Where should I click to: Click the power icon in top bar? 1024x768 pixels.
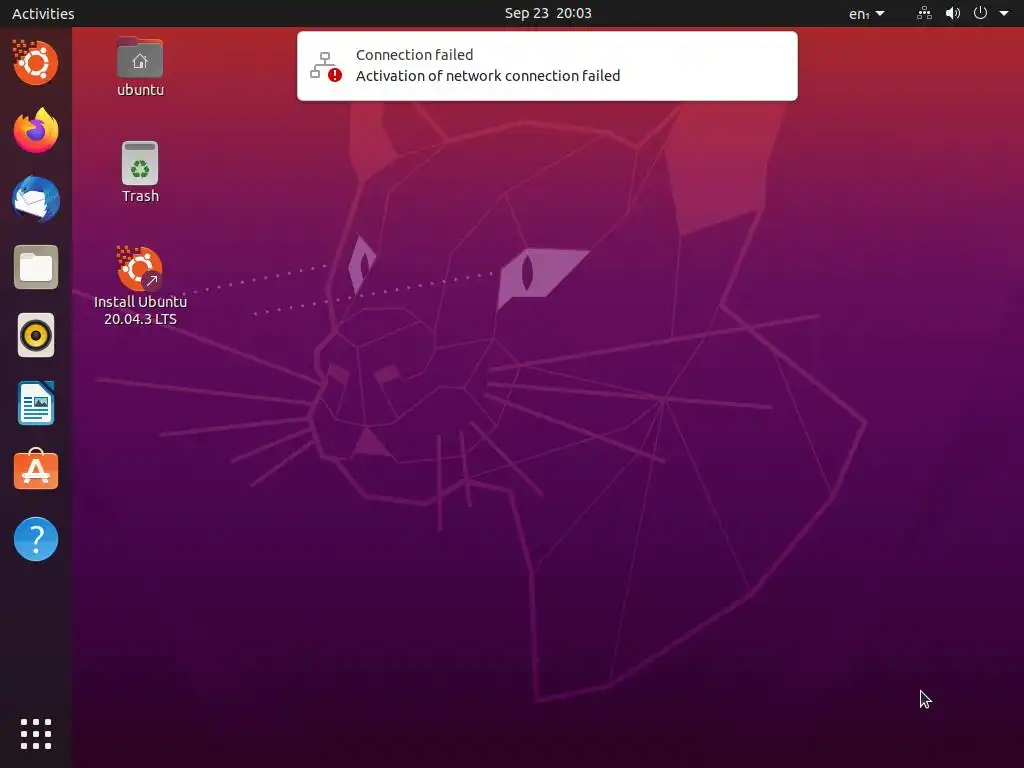point(980,13)
